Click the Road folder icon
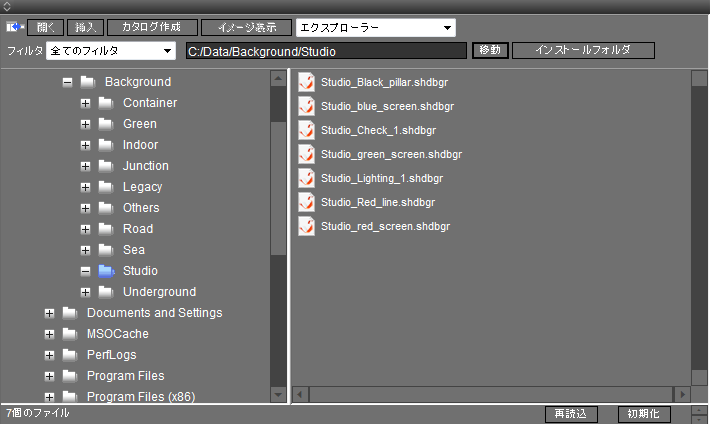The width and height of the screenshot is (710, 424). [106, 229]
